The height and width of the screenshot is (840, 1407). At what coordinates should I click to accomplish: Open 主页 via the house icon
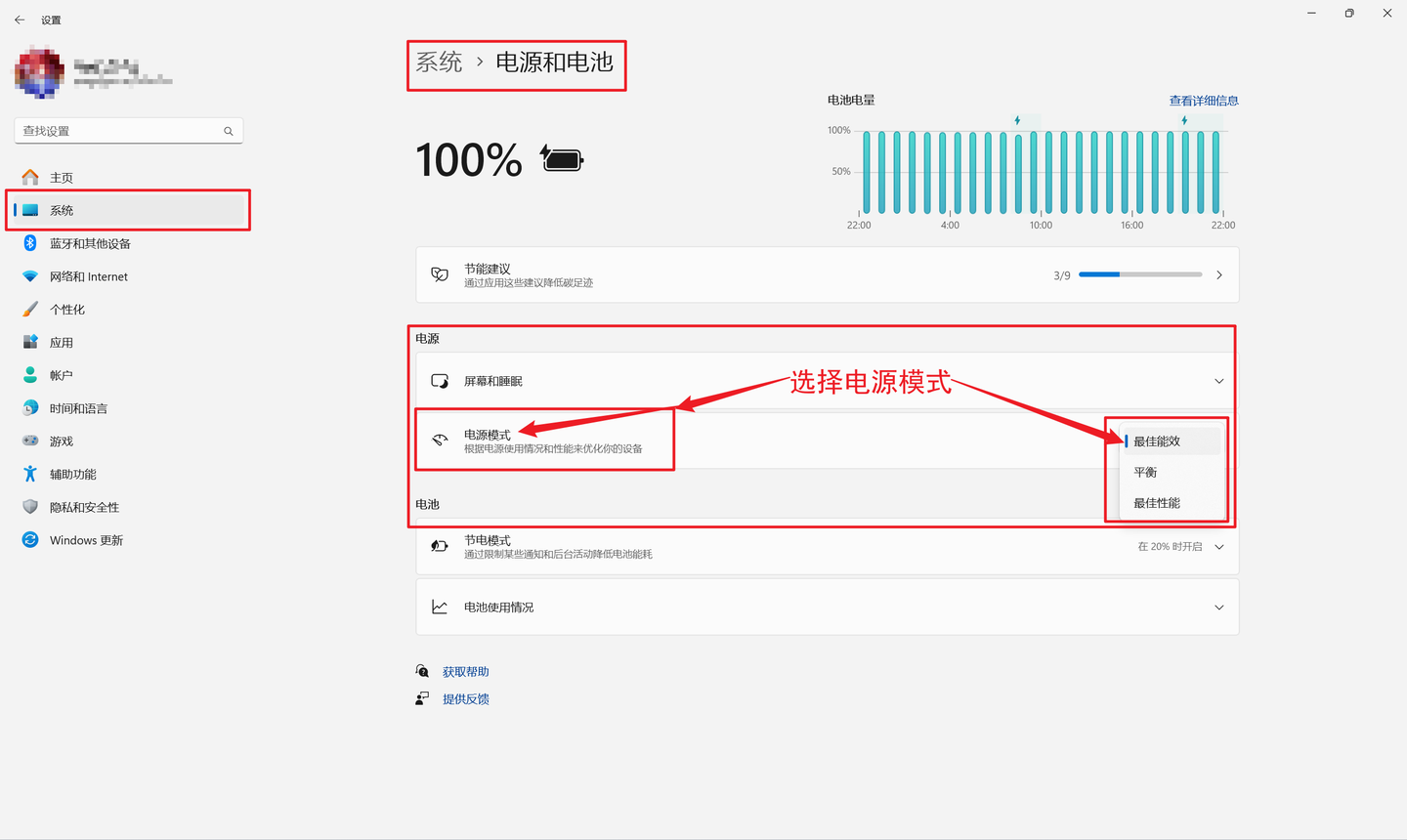30,177
